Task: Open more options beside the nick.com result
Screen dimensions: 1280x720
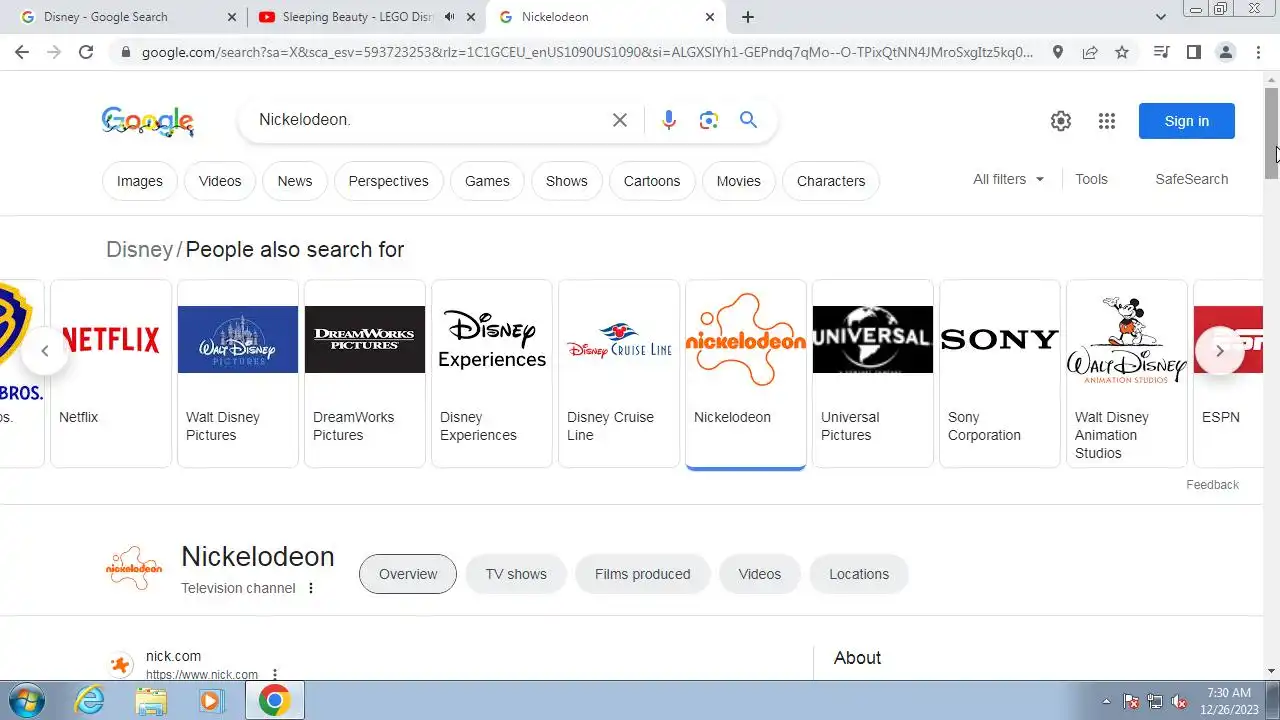Action: pyautogui.click(x=275, y=675)
